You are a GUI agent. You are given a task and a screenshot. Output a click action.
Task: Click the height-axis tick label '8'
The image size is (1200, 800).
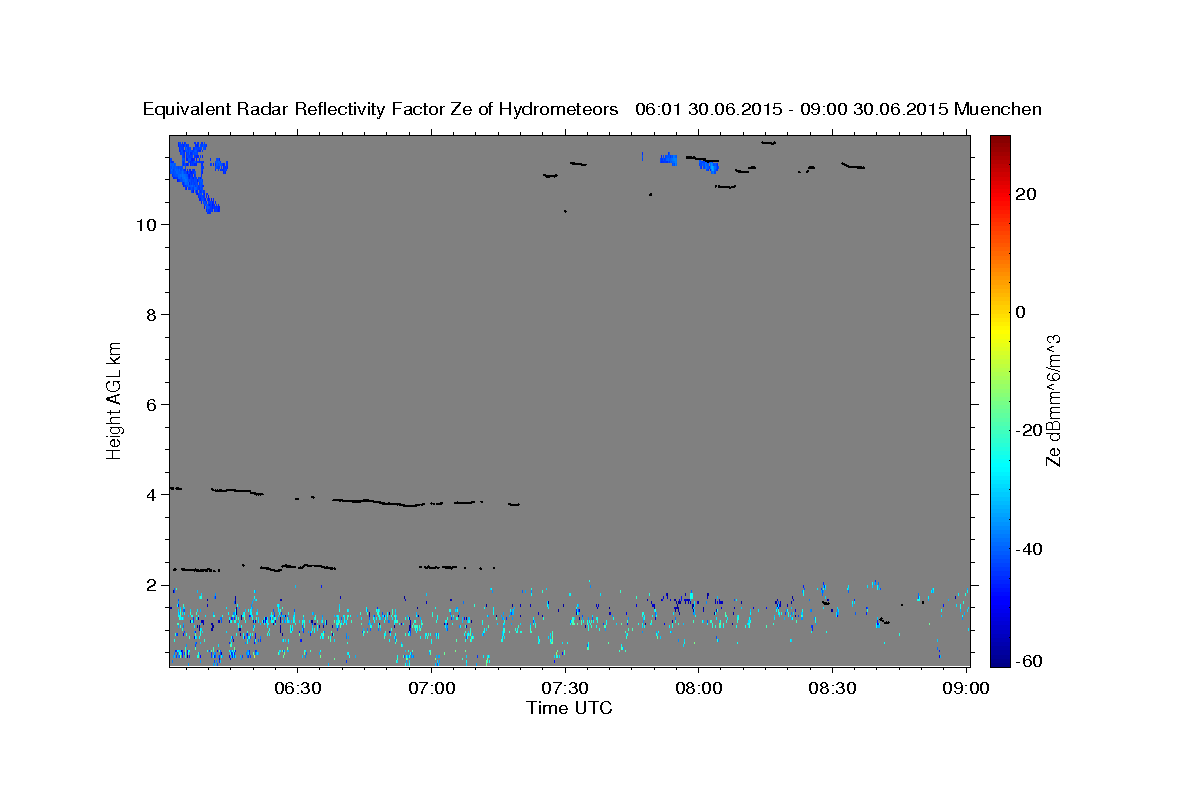point(151,314)
